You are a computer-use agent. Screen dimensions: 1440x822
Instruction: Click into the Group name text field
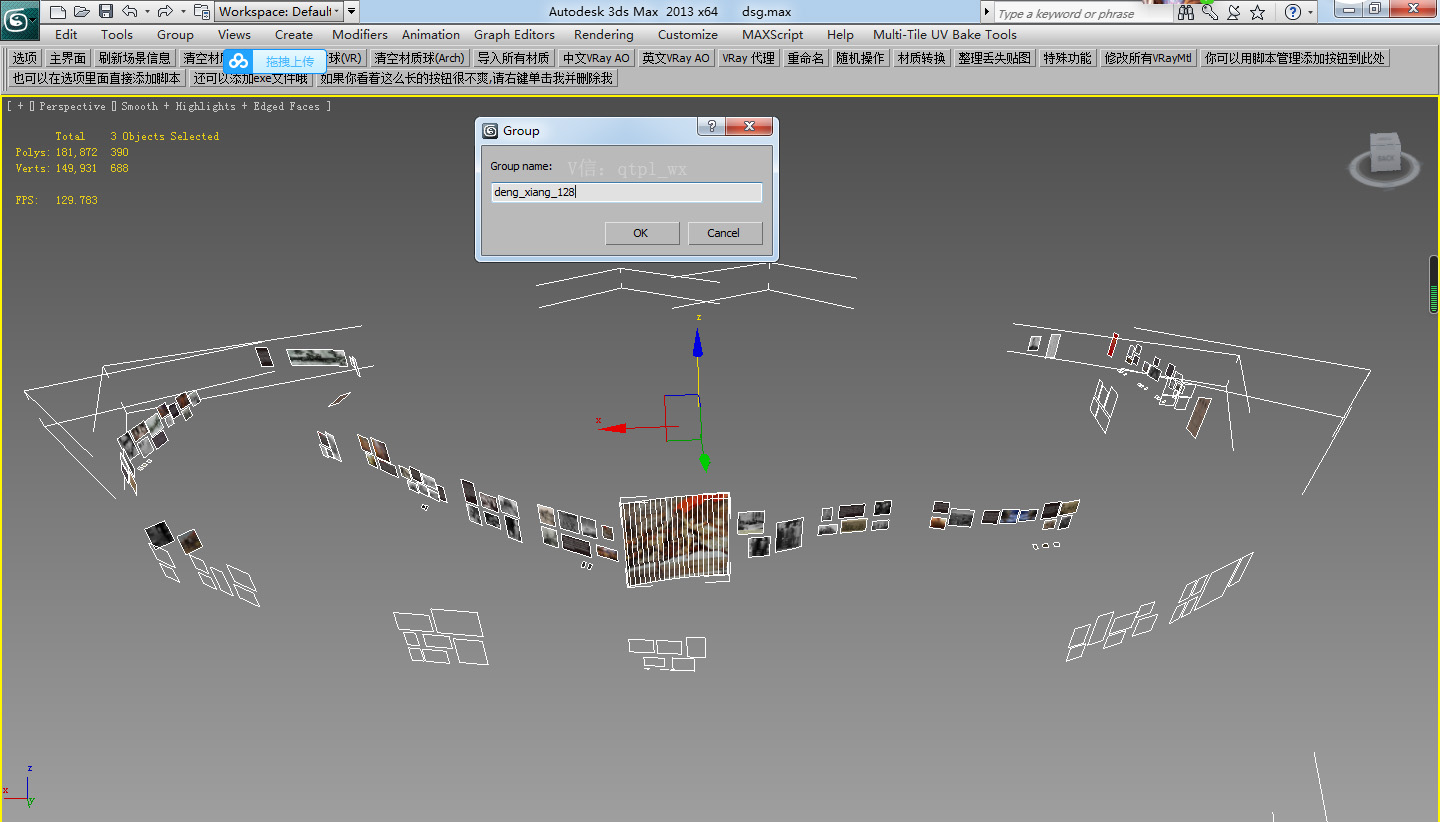click(x=626, y=192)
